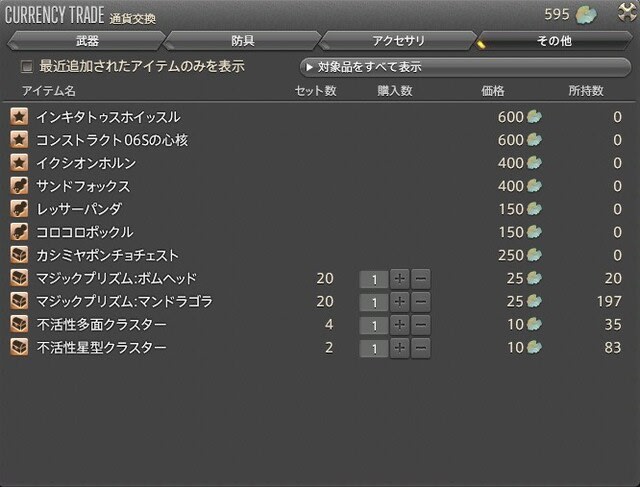Click the item icon beside マジックプリズム:マンドラゴラ
Screen dimensions: 640x487
tap(19, 301)
